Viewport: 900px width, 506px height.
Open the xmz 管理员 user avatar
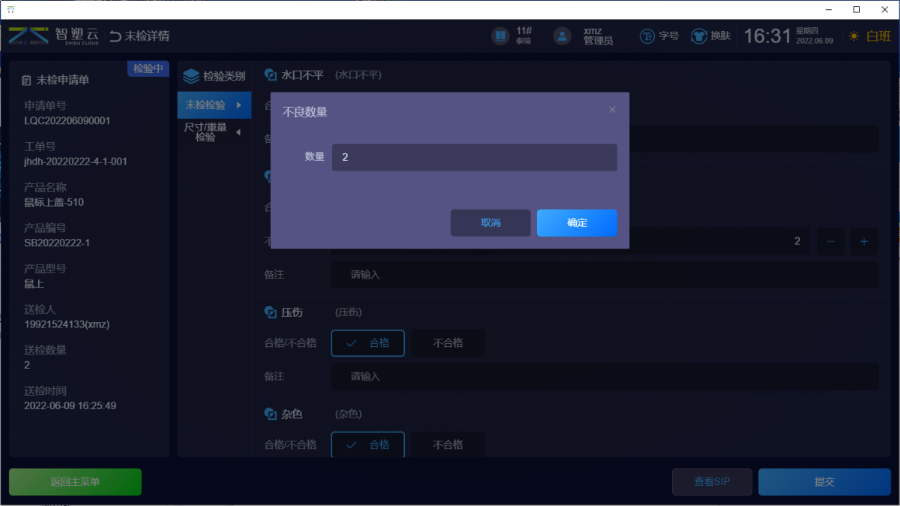[x=563, y=36]
